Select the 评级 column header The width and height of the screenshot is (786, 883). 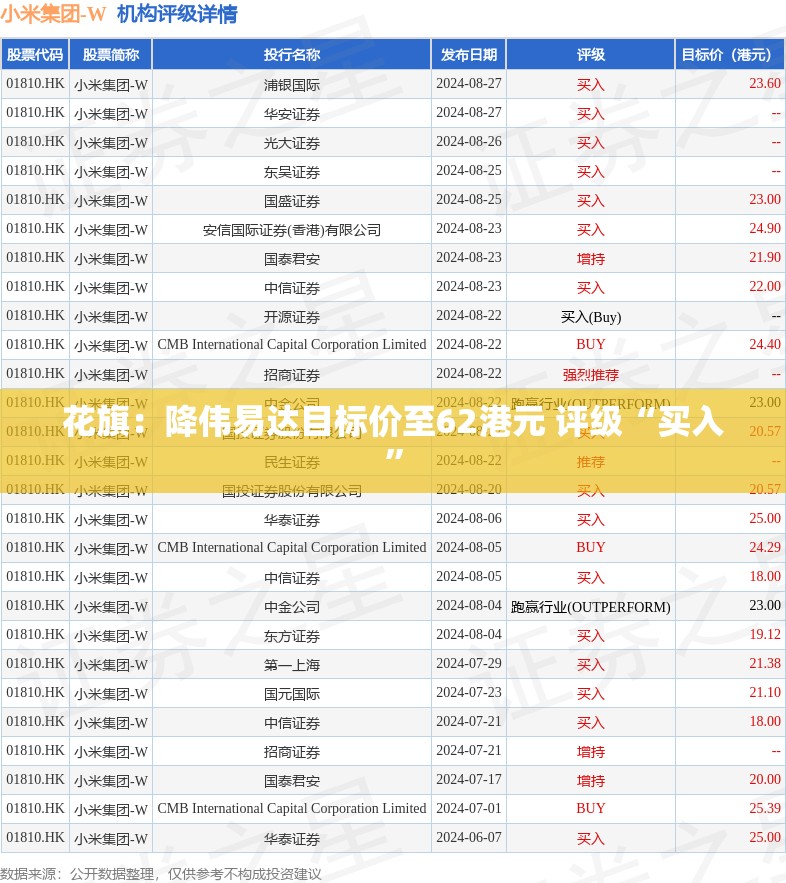click(x=591, y=55)
